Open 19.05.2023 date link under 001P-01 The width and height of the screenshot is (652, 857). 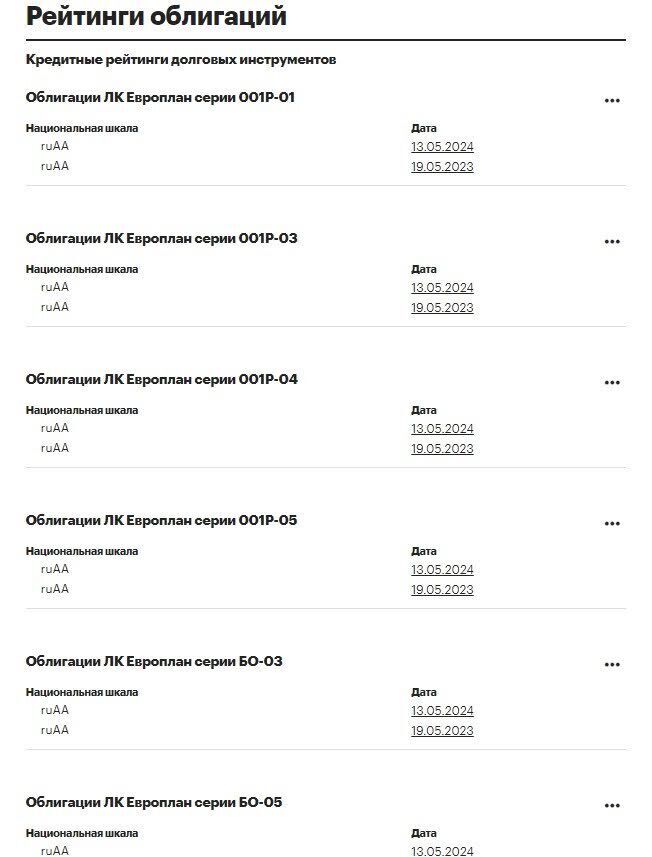point(442,167)
